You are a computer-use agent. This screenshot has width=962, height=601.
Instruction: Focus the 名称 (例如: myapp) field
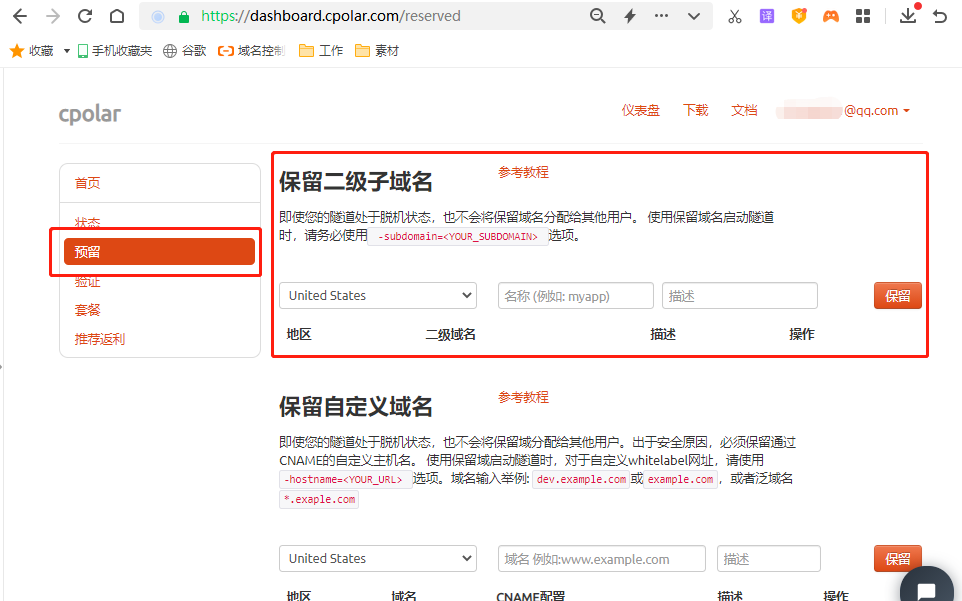tap(575, 296)
